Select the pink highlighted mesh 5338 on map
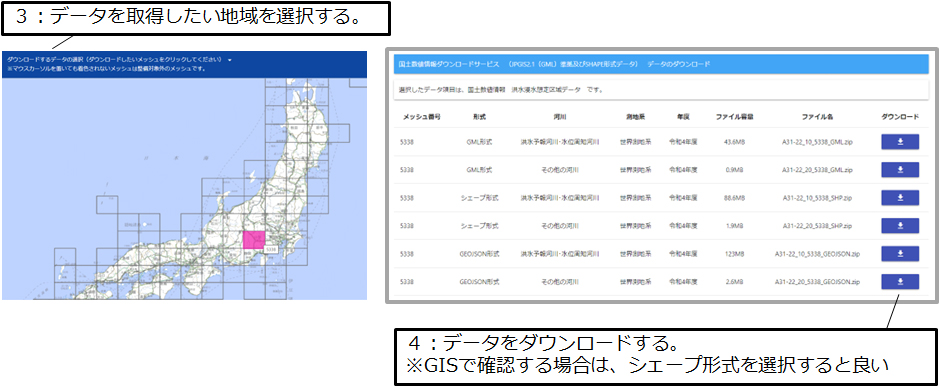 (254, 241)
